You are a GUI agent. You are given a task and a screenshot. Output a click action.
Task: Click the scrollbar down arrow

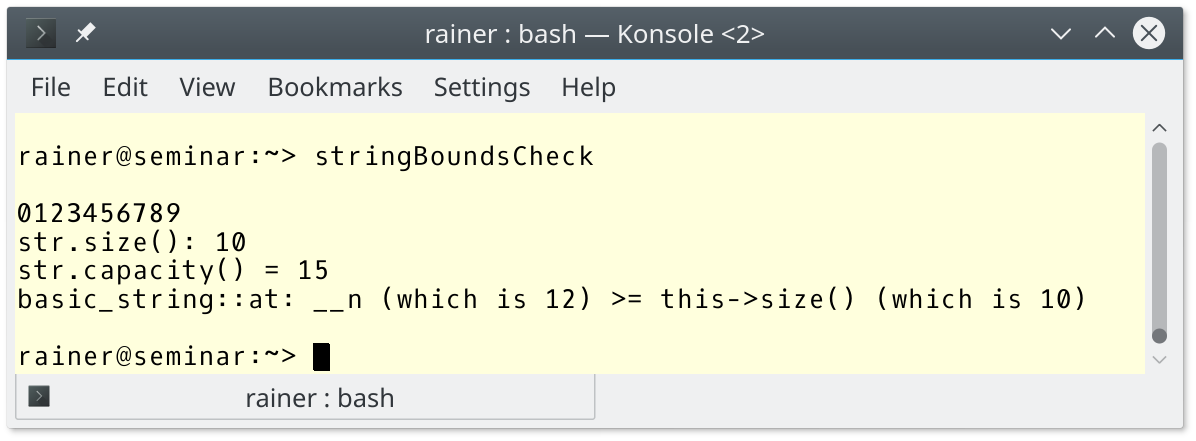point(1160,359)
